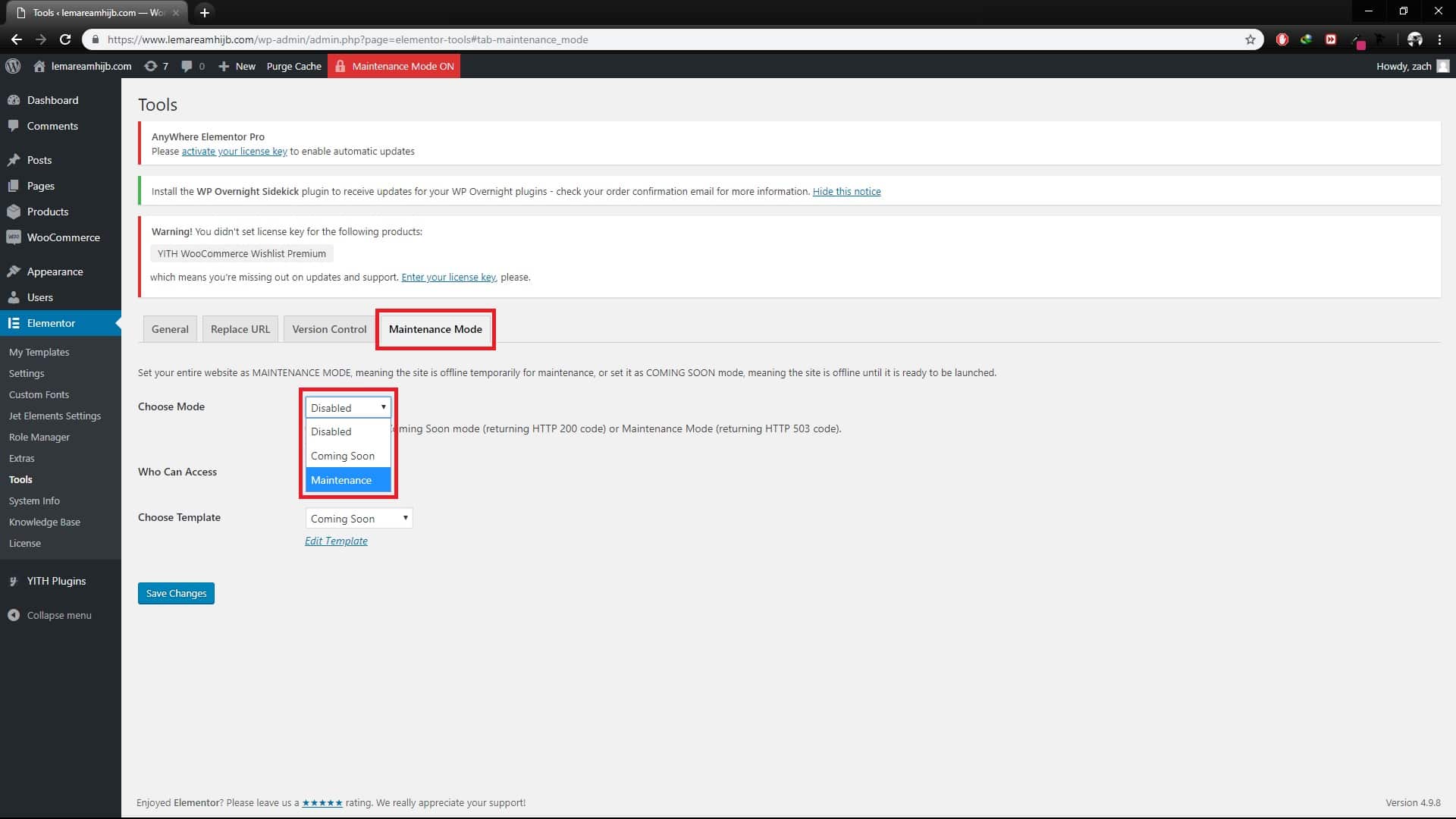Open the 7 pending updates icon
This screenshot has height=819, width=1456.
(156, 66)
